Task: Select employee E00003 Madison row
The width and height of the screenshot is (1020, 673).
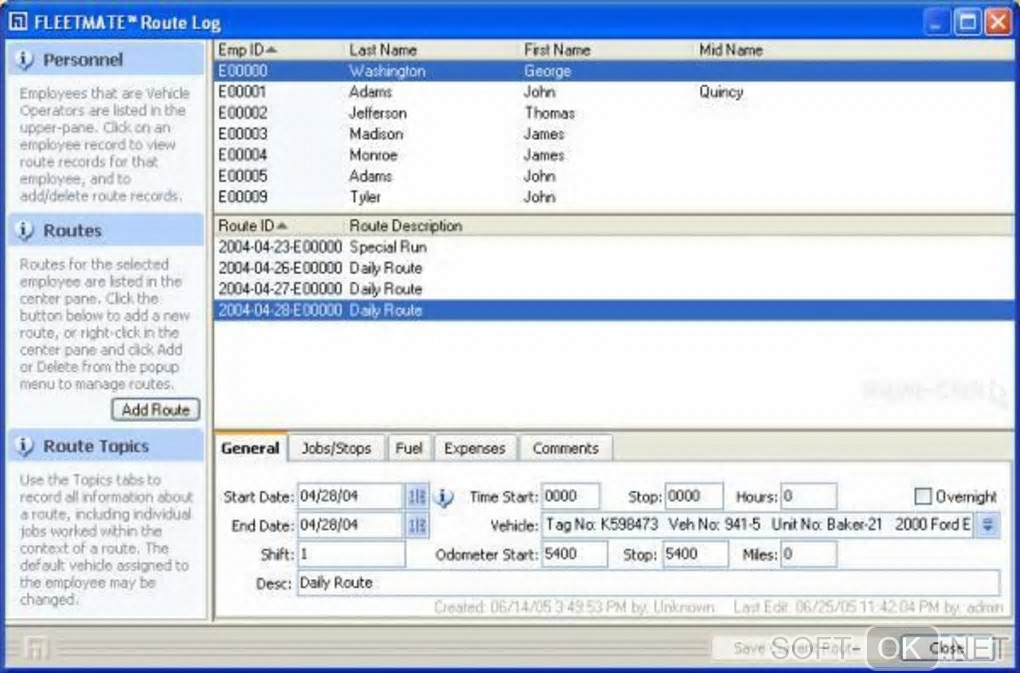Action: coord(613,134)
